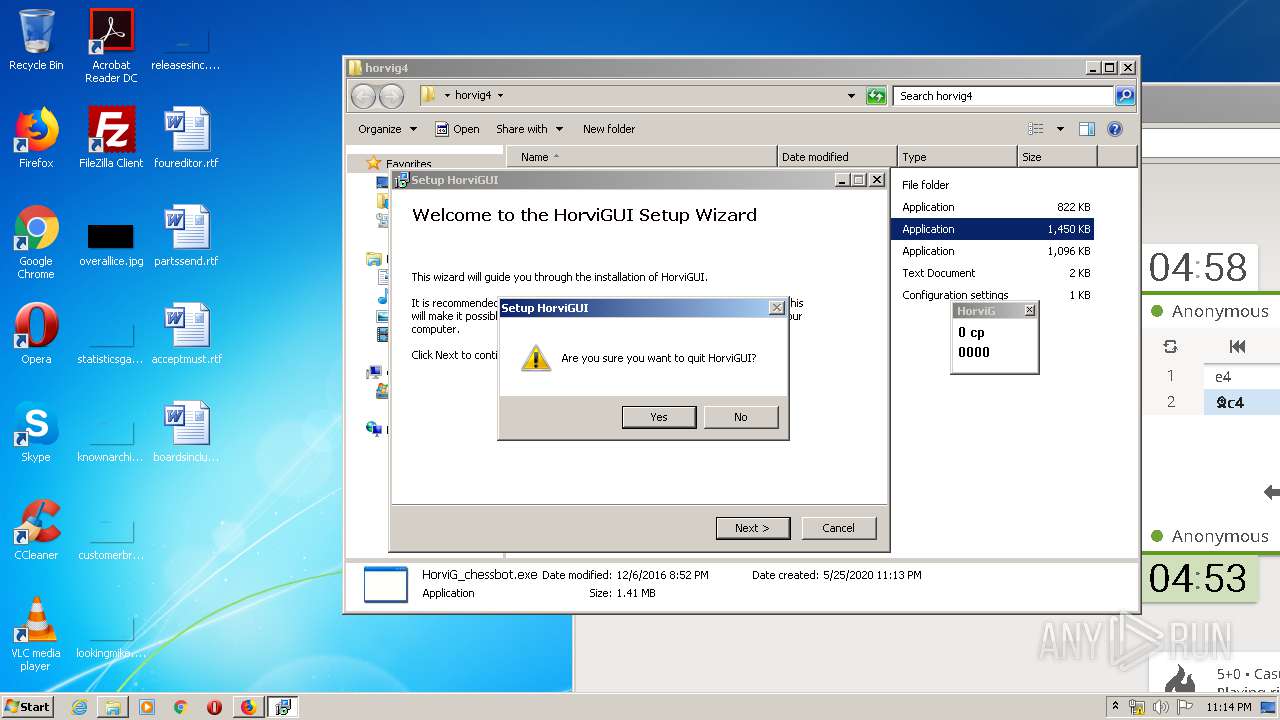The width and height of the screenshot is (1280, 720).
Task: Choose No in the quit dialog
Action: pyautogui.click(x=740, y=417)
